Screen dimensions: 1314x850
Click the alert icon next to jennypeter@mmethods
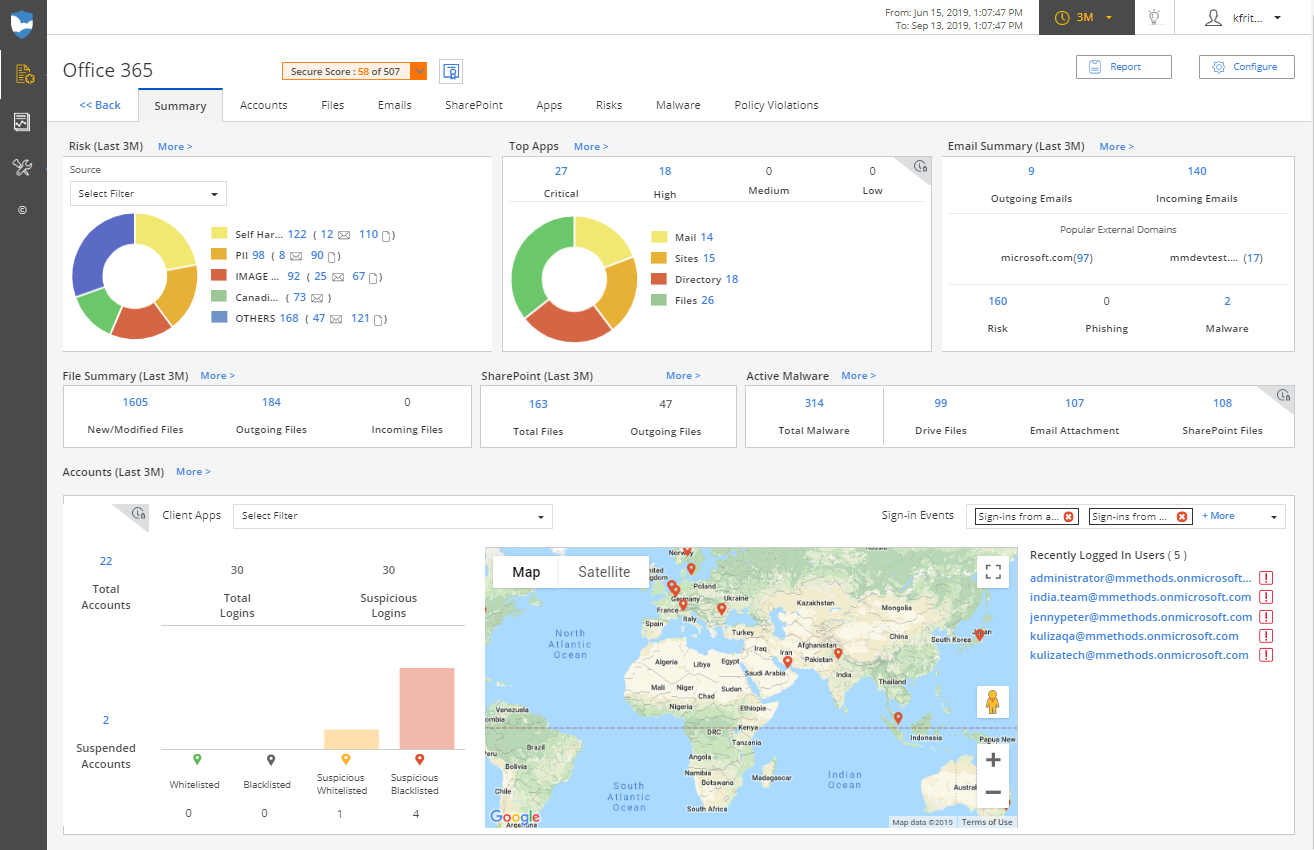tap(1266, 617)
